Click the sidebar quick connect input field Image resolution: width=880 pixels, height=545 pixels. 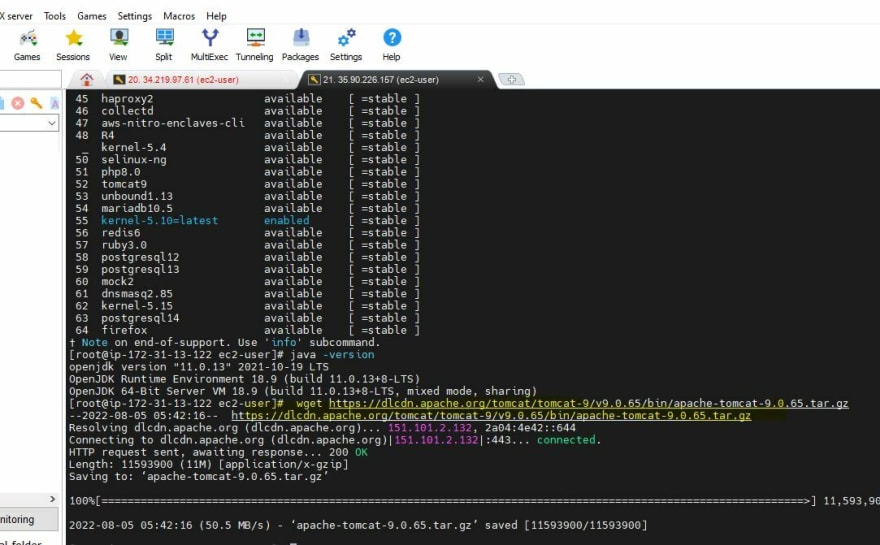click(30, 80)
